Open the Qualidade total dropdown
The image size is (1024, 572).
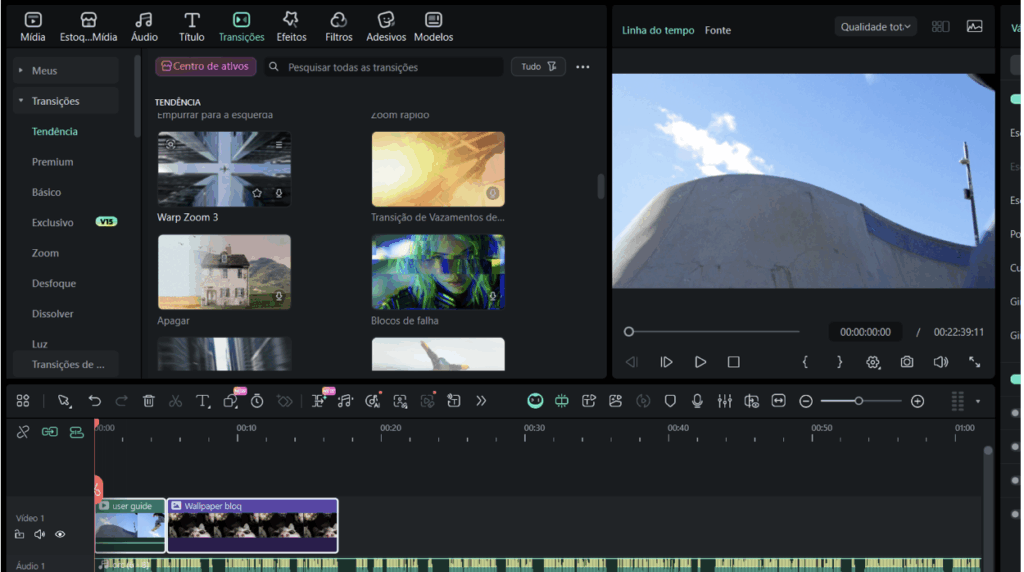[x=876, y=27]
